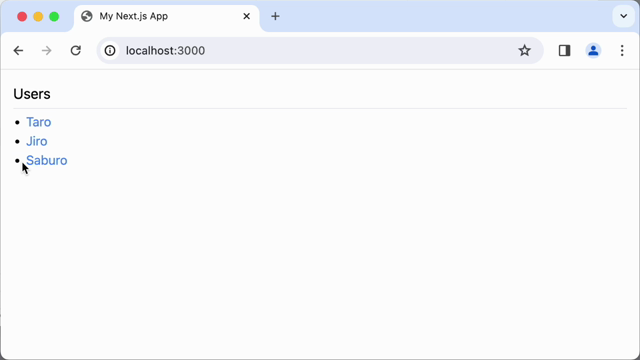Open a new tab with the plus button

[x=275, y=16]
